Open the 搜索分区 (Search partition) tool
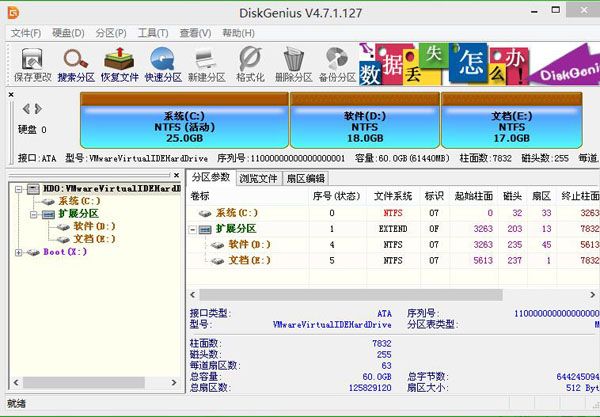This screenshot has height=417, width=600. [x=76, y=64]
